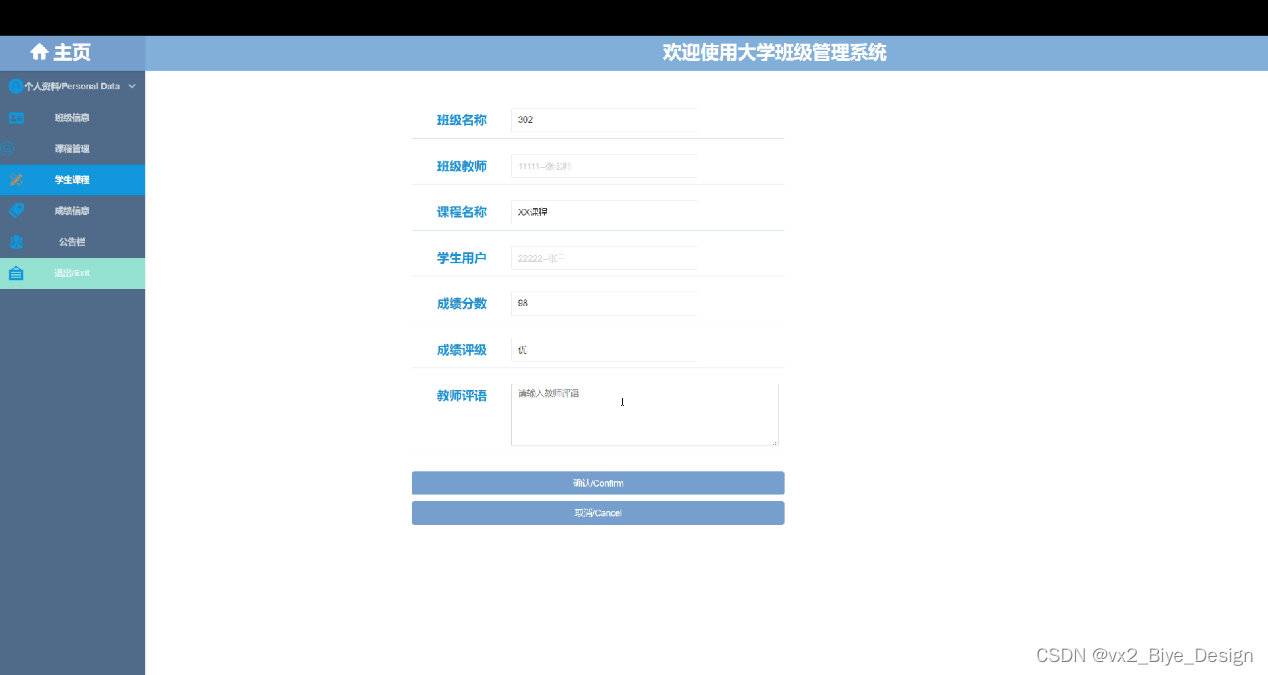Click the user avatar icon for 个人资料

click(15, 86)
